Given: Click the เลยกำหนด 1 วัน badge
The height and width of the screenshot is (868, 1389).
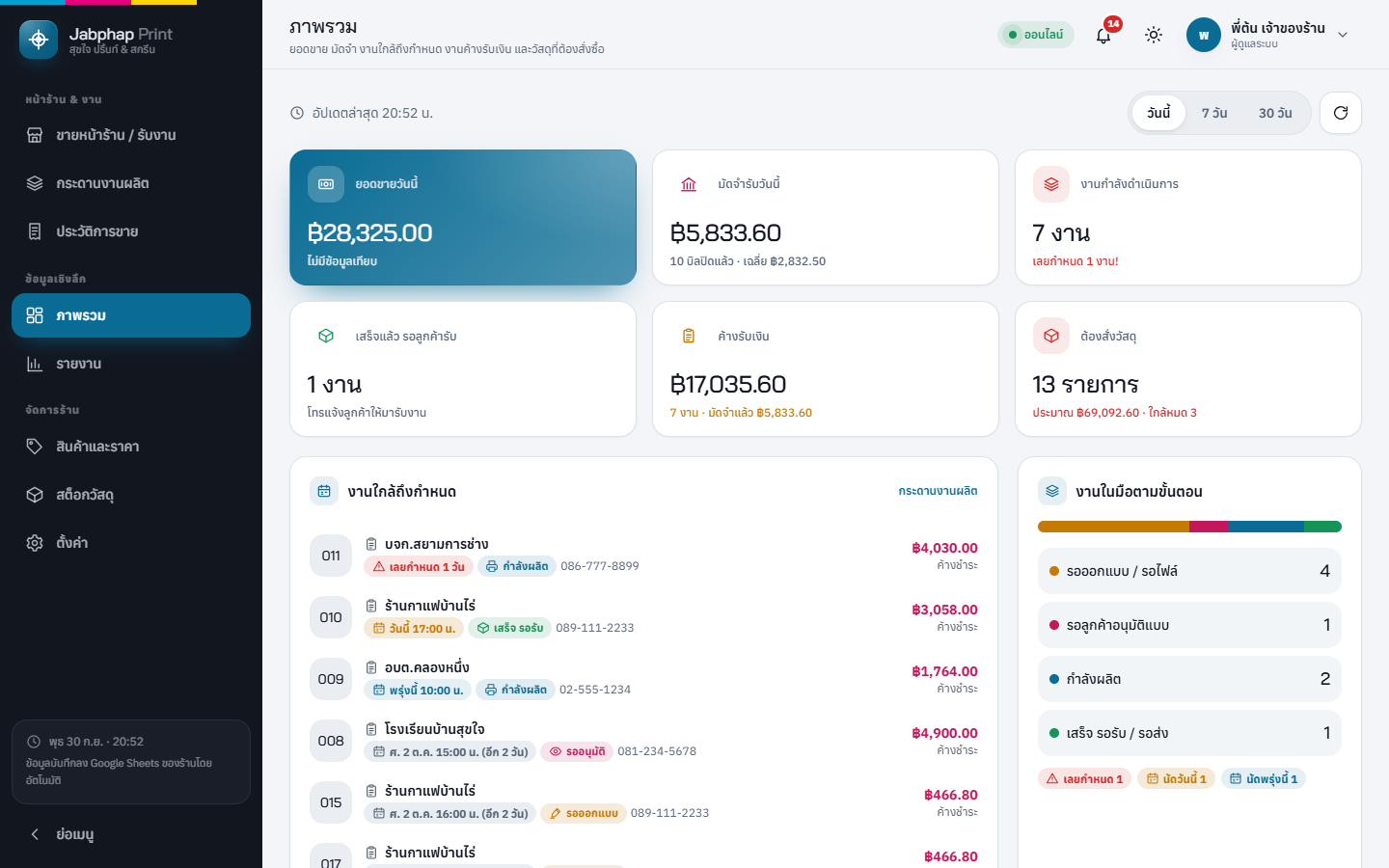Looking at the screenshot, I should [419, 566].
